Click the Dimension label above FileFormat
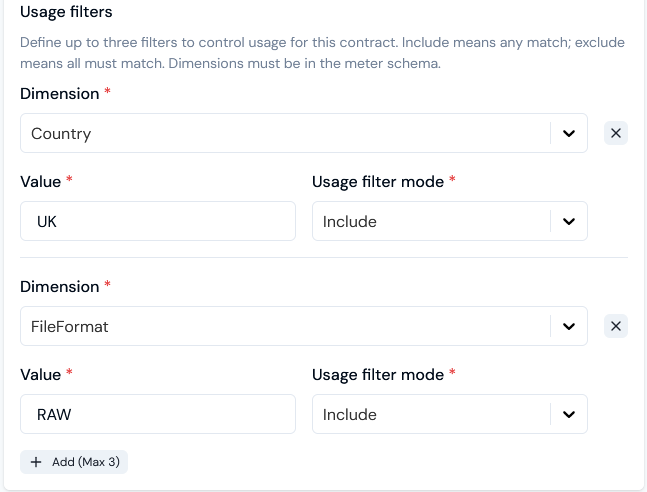 pyautogui.click(x=60, y=286)
